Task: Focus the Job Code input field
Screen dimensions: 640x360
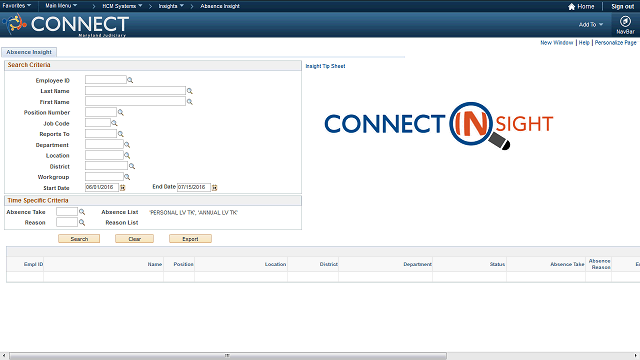Action: [98, 122]
